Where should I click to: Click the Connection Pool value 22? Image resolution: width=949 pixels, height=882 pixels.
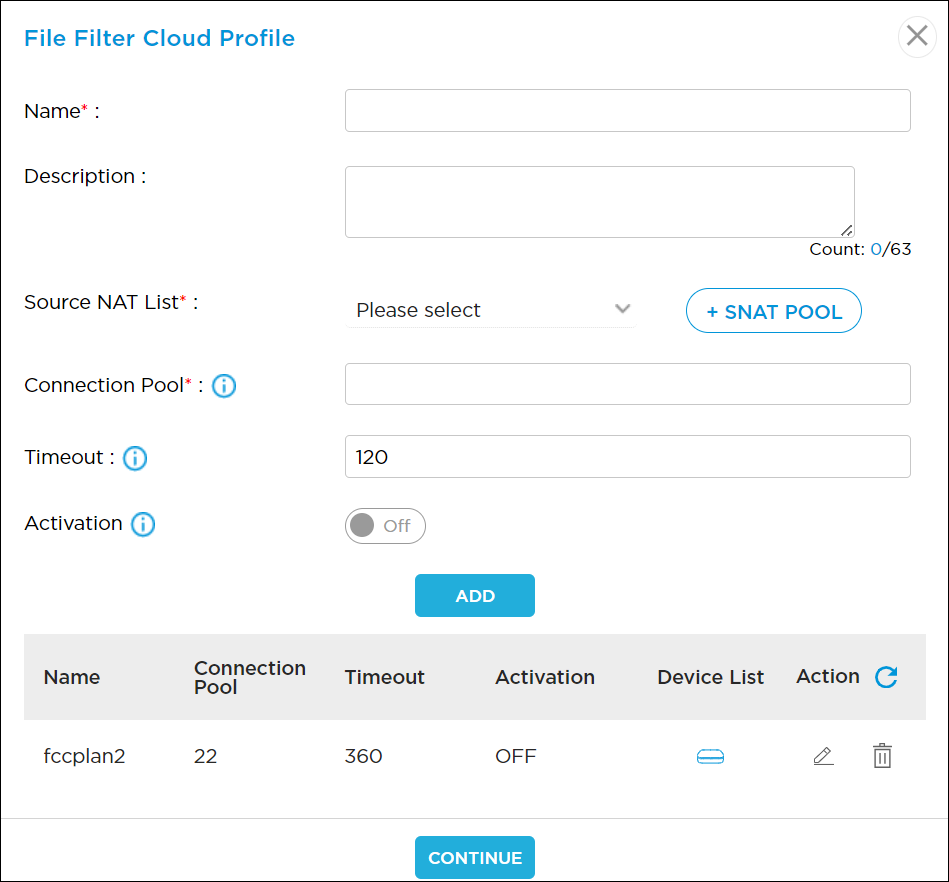tap(205, 756)
